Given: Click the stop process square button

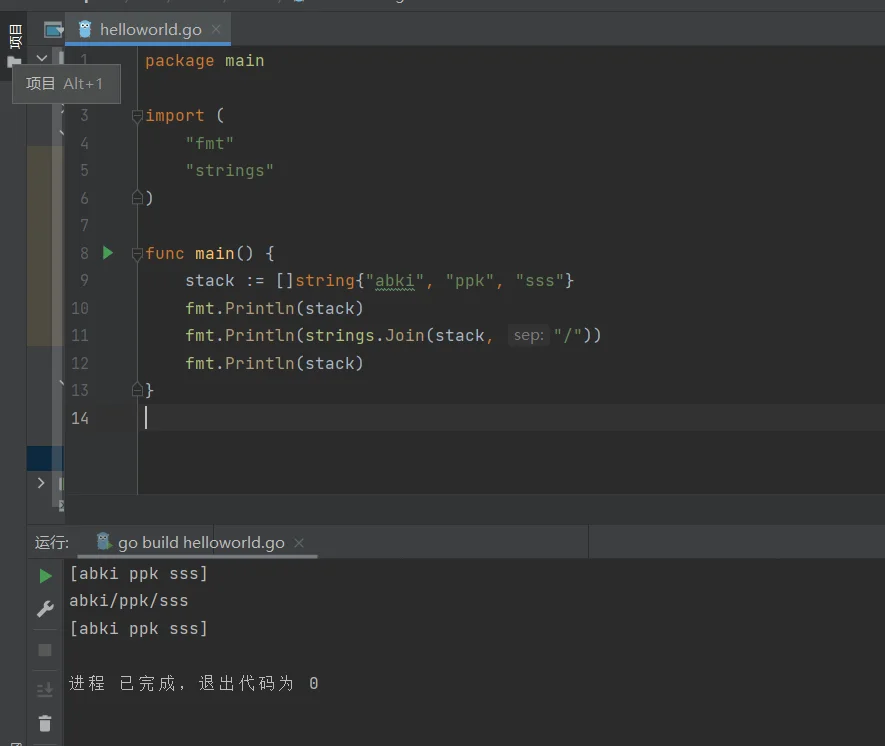Looking at the screenshot, I should (x=45, y=650).
